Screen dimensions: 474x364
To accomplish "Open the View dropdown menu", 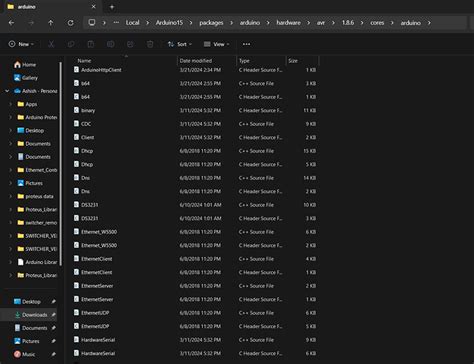I will click(217, 44).
